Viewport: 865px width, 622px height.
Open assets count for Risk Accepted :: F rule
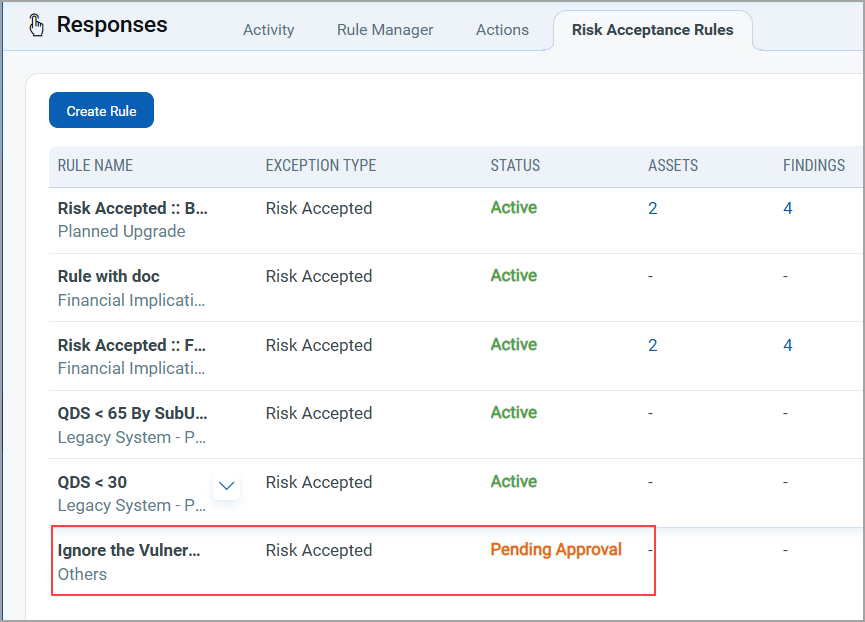(653, 345)
